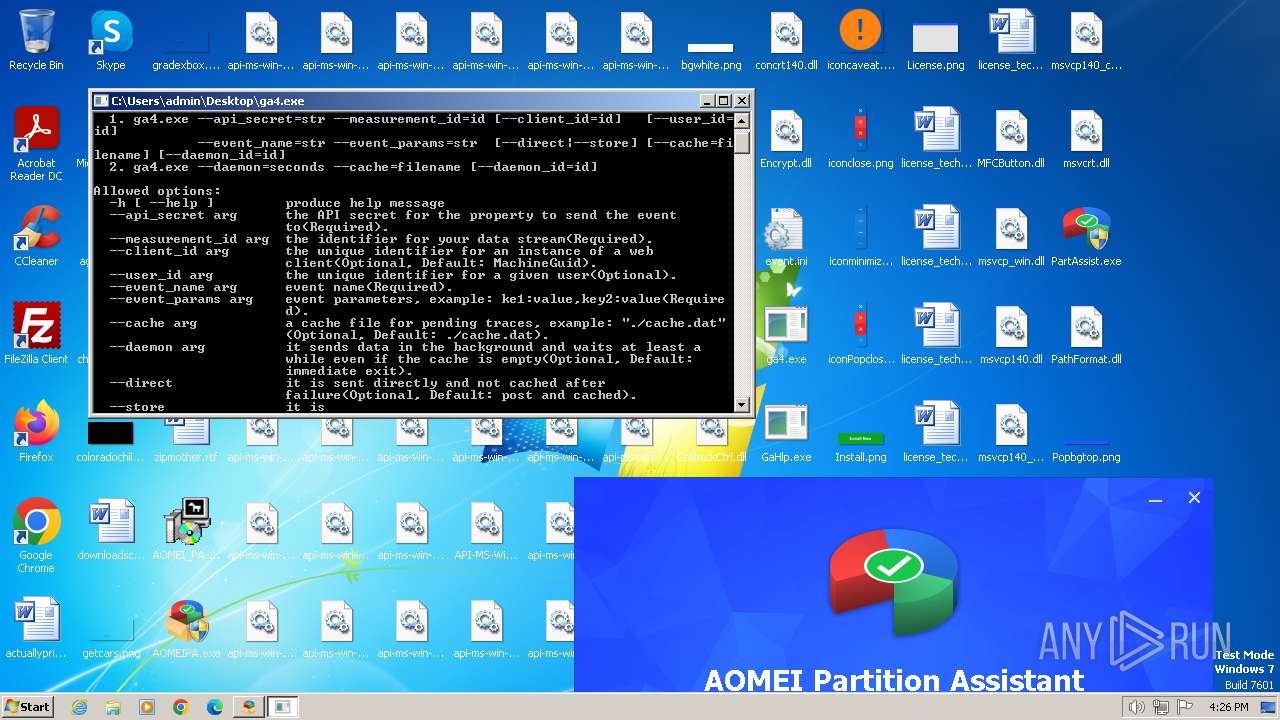Select the event.ini settings file
This screenshot has height=720, width=1280.
coord(786,236)
